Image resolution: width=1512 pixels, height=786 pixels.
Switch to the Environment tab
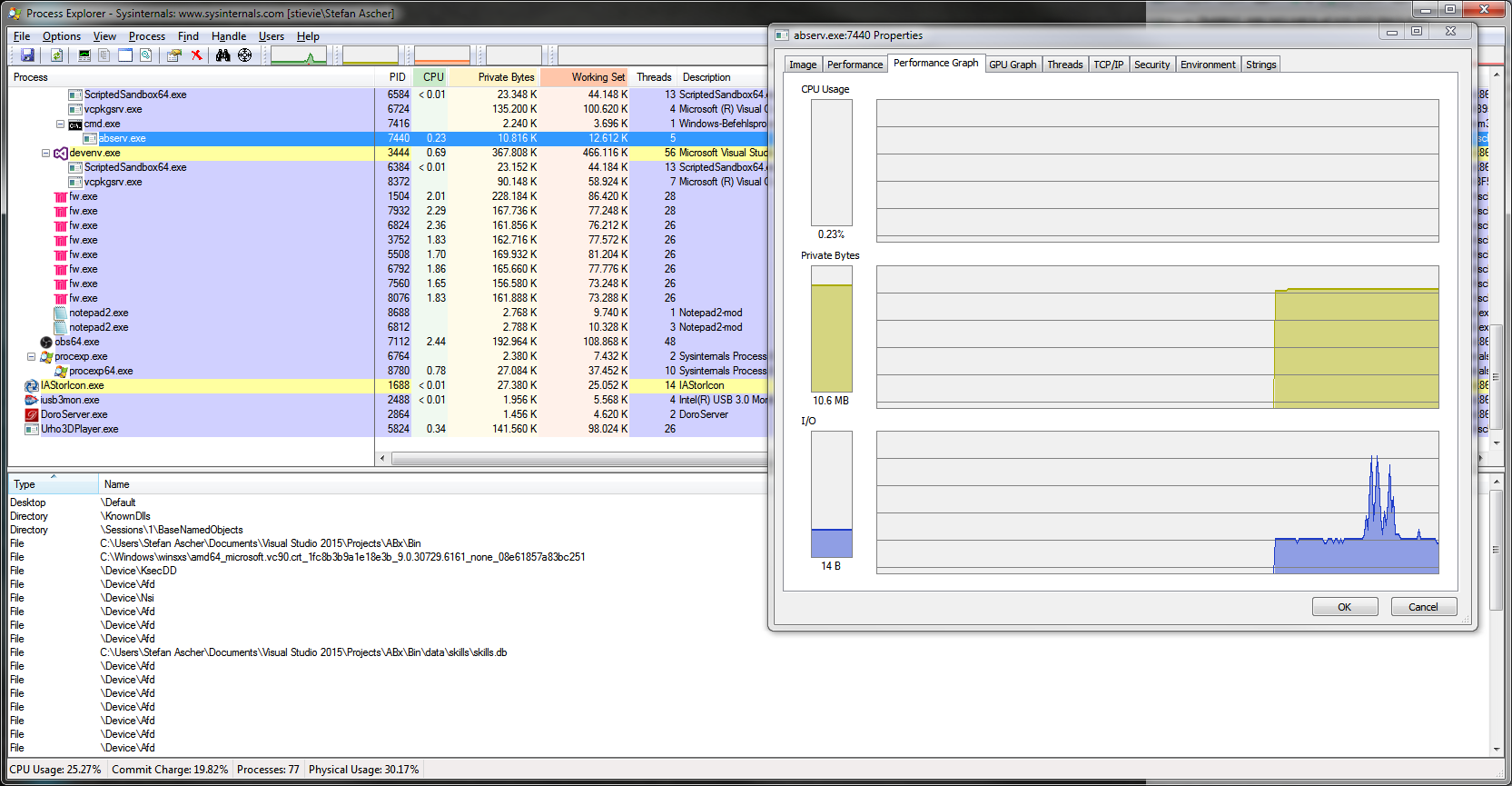point(1208,65)
